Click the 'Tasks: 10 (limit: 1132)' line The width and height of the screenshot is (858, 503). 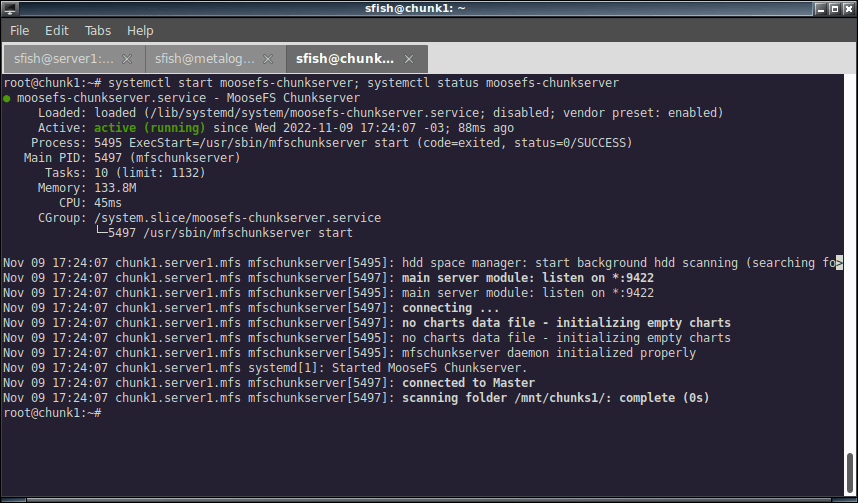[x=125, y=173]
